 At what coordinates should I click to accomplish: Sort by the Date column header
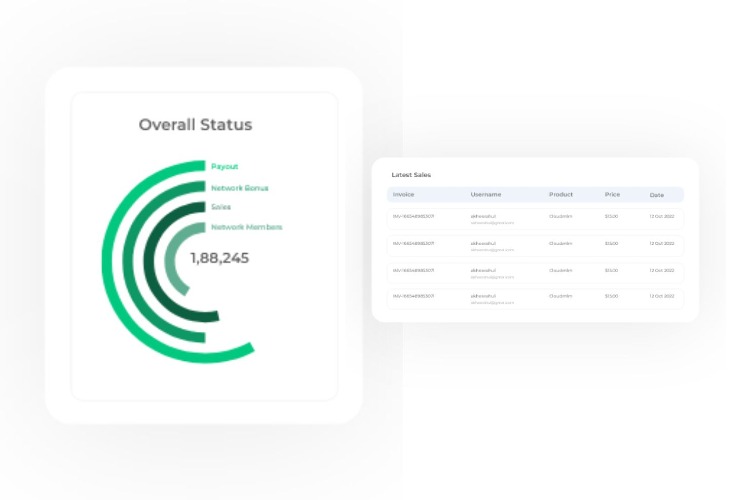point(657,195)
